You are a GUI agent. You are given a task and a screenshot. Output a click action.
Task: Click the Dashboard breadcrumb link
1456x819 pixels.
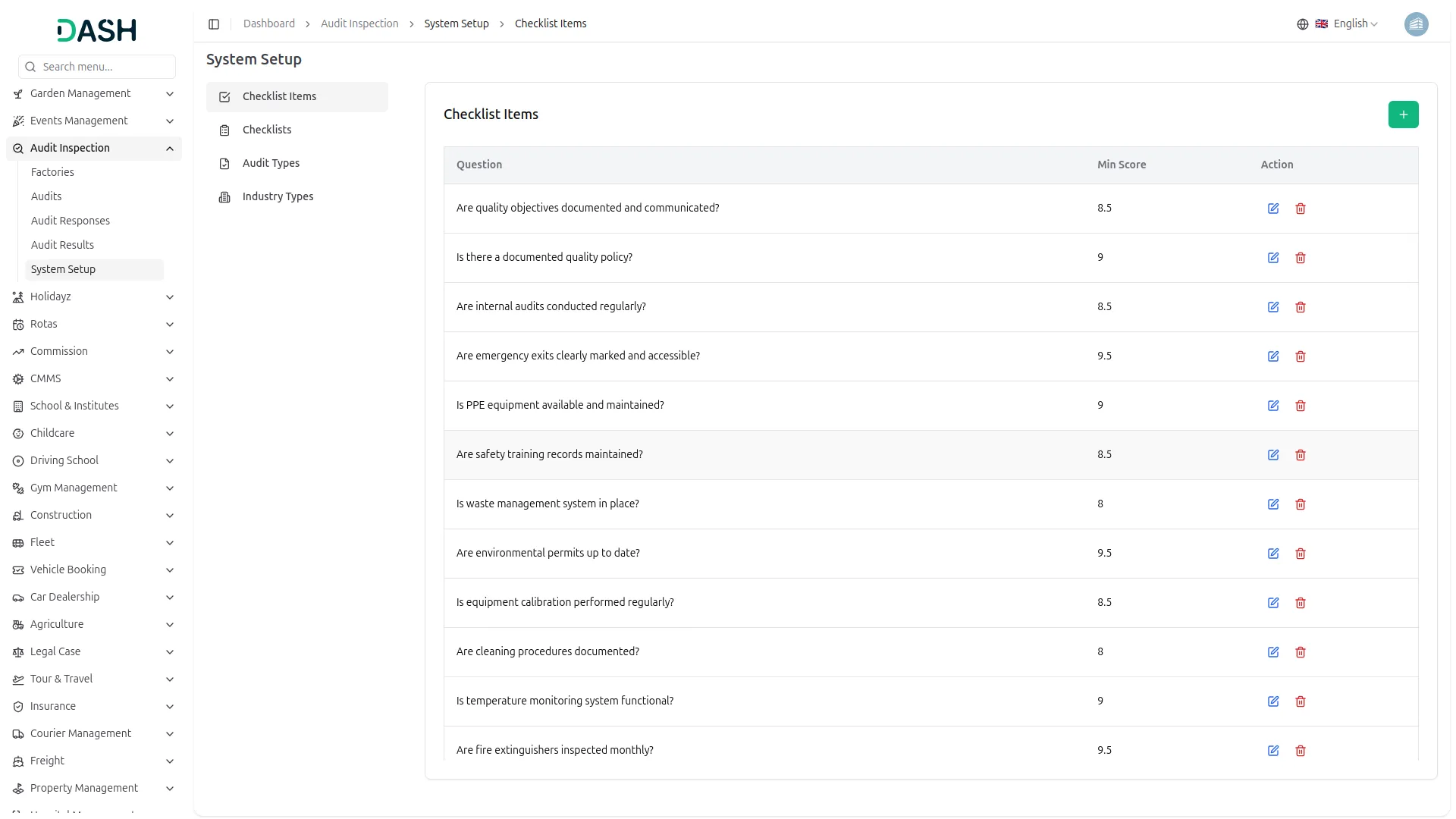pyautogui.click(x=269, y=24)
